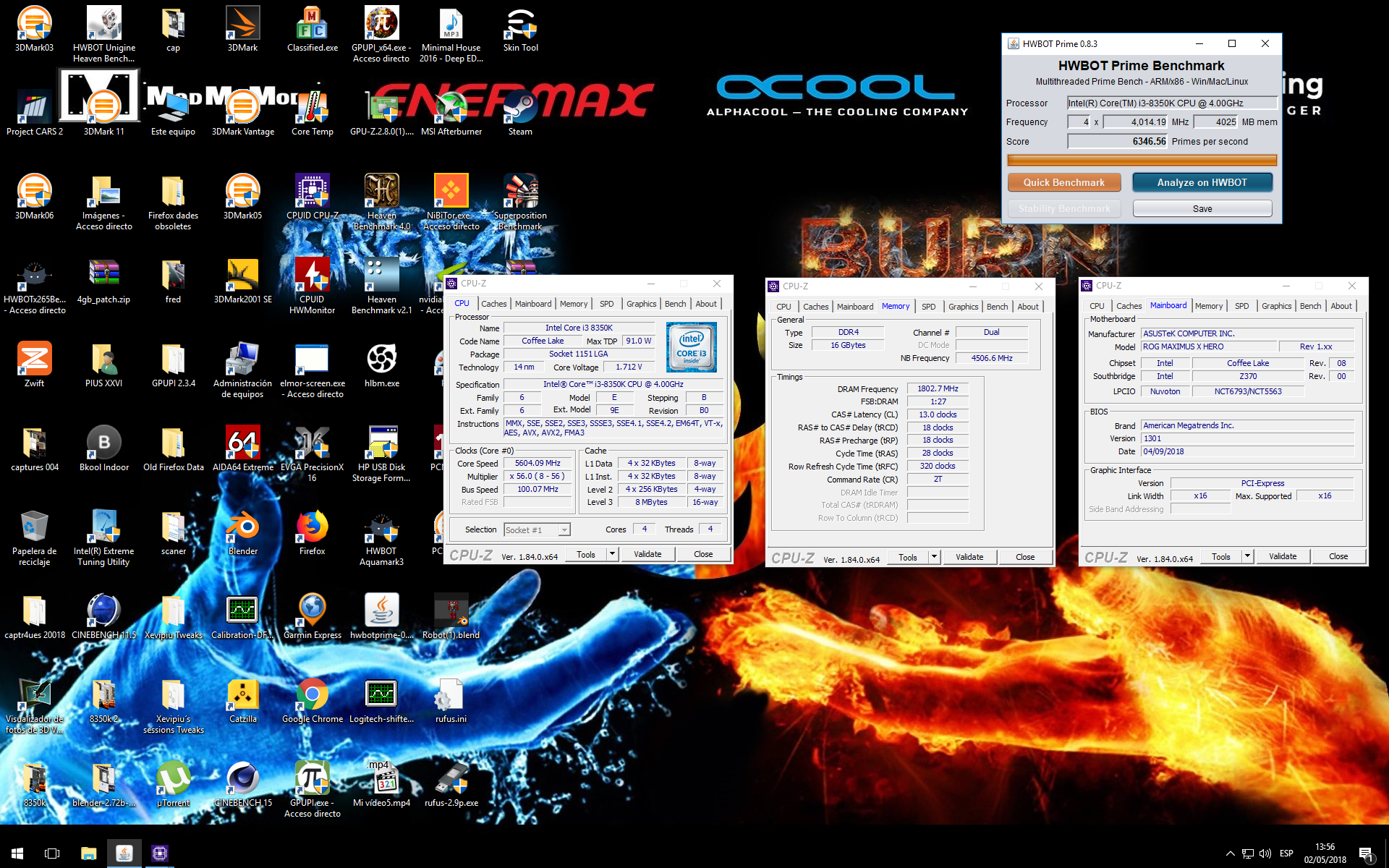Open Tools dropdown arrow in Memory window

pos(934,557)
